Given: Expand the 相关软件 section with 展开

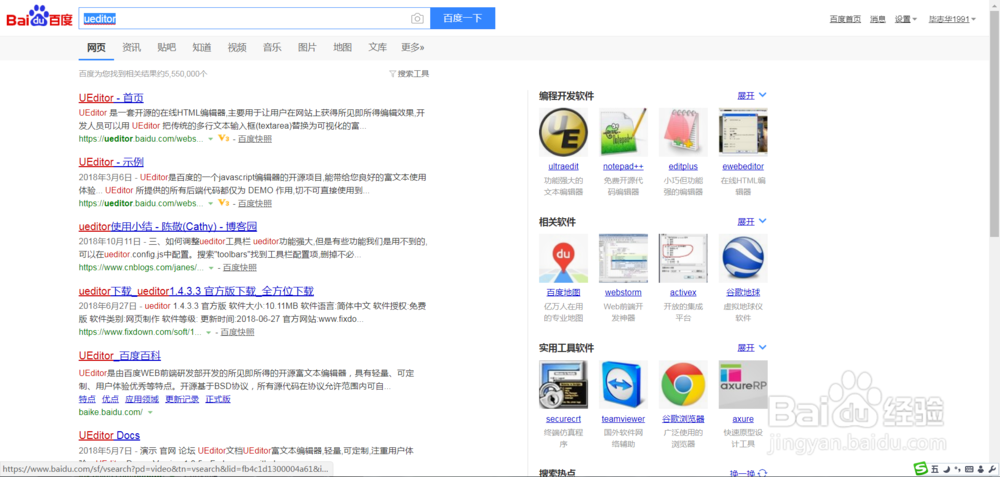Looking at the screenshot, I should (x=752, y=222).
